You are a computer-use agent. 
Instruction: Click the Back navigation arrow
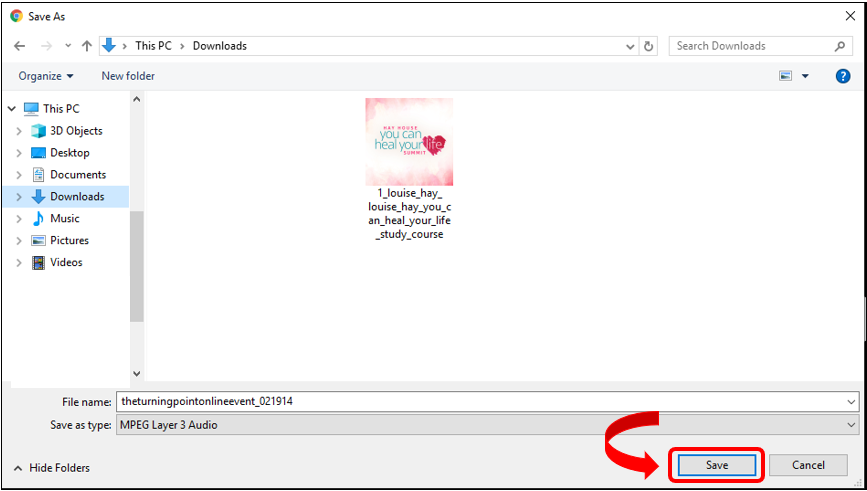(19, 46)
